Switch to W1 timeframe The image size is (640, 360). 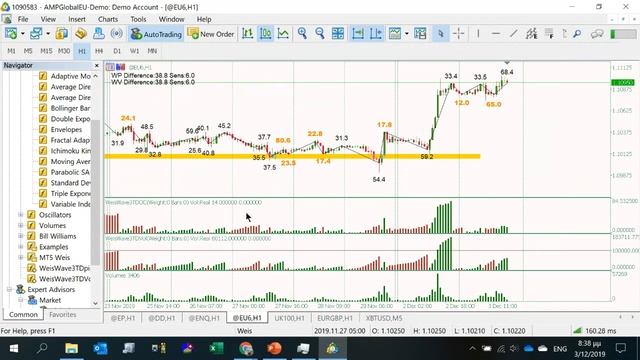[135, 51]
